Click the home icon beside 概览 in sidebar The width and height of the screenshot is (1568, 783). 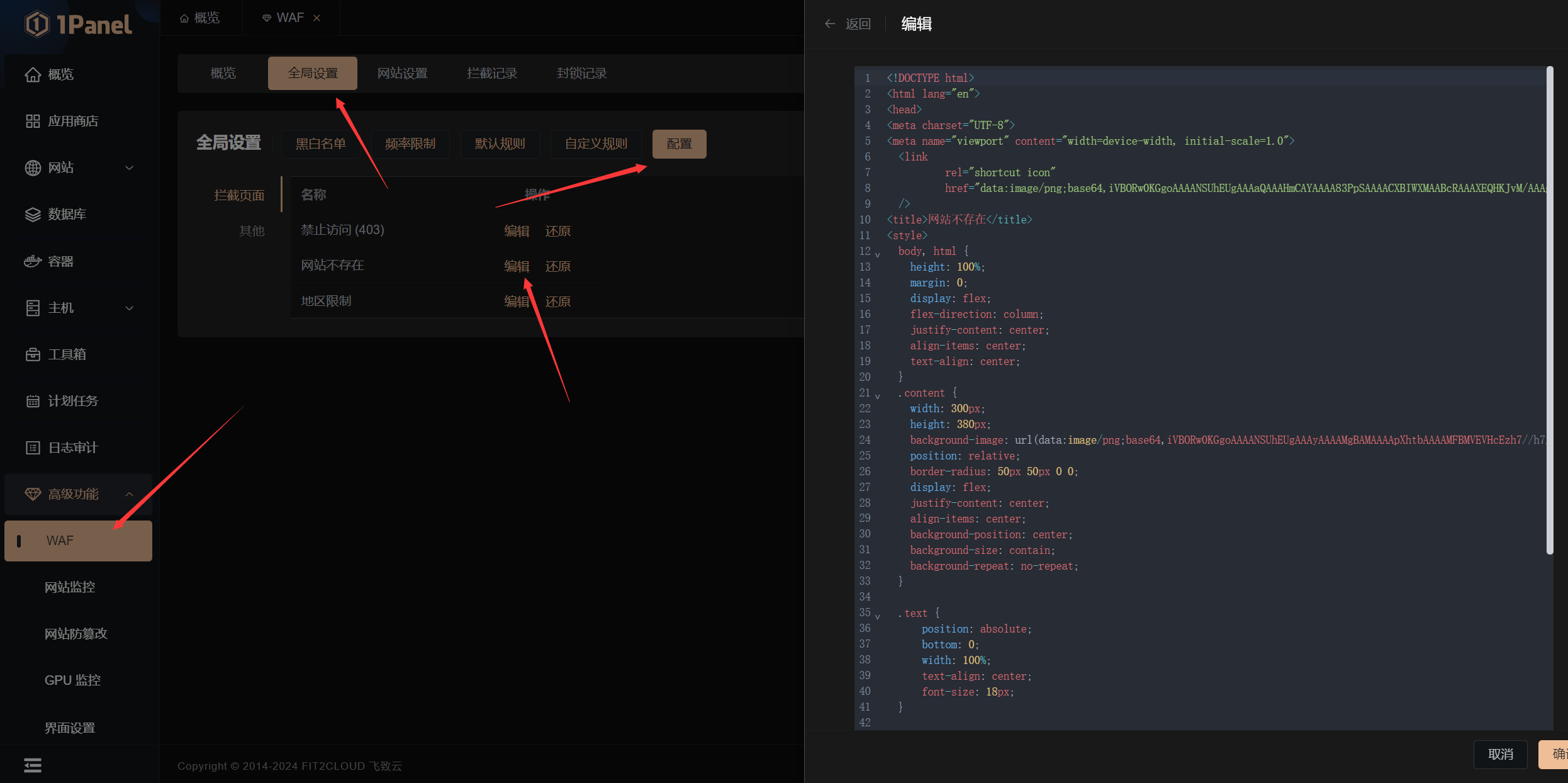(x=33, y=74)
